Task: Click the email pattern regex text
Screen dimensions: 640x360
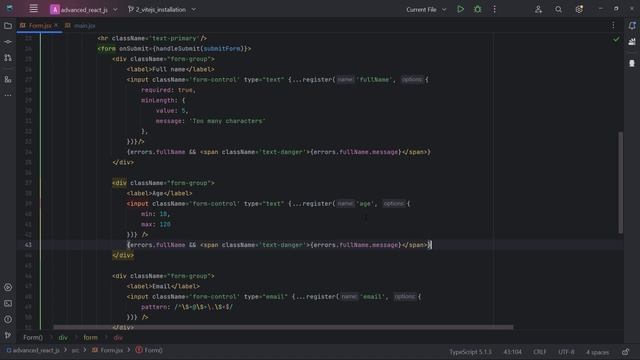Action: coord(203,307)
